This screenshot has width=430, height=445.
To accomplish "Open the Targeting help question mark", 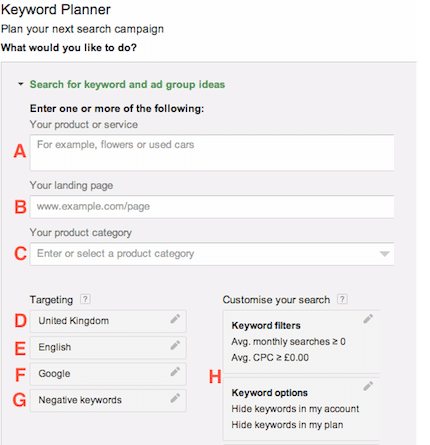I will pos(85,299).
